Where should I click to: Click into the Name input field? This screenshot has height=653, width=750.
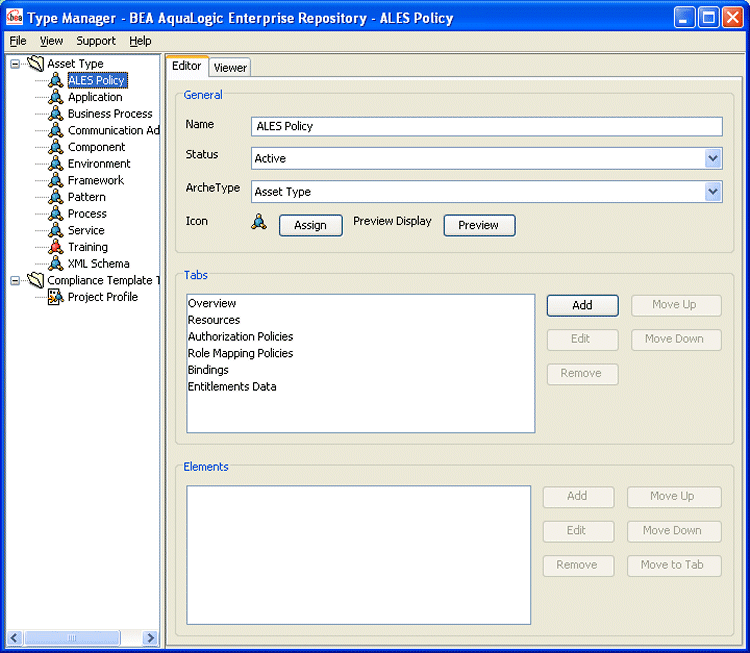click(486, 126)
